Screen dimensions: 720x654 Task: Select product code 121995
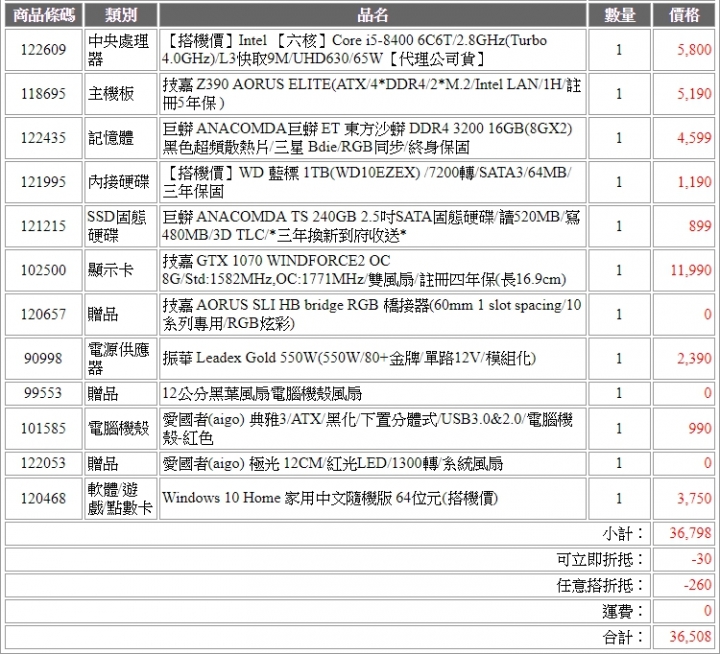point(44,182)
